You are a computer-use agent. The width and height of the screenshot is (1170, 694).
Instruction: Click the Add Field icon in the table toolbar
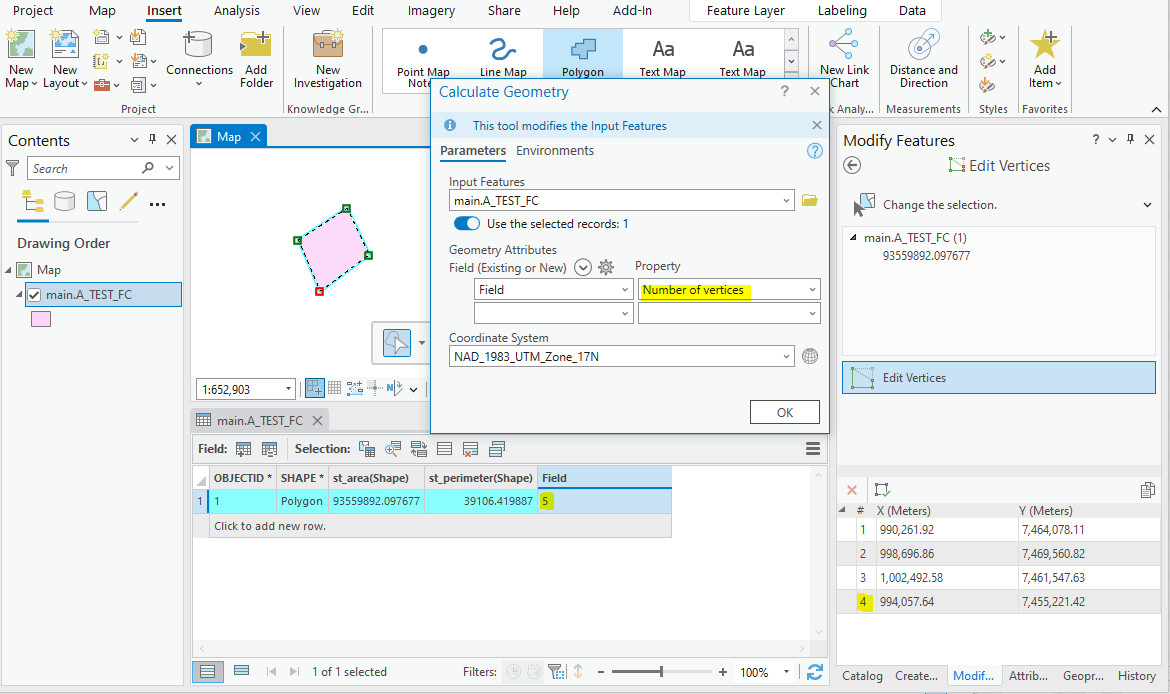click(243, 448)
